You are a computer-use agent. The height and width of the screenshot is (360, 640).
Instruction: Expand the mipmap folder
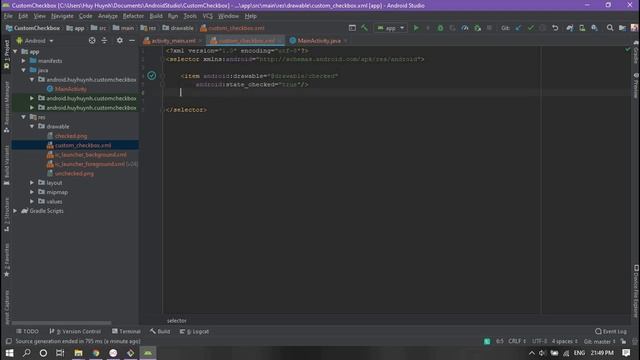click(32, 192)
